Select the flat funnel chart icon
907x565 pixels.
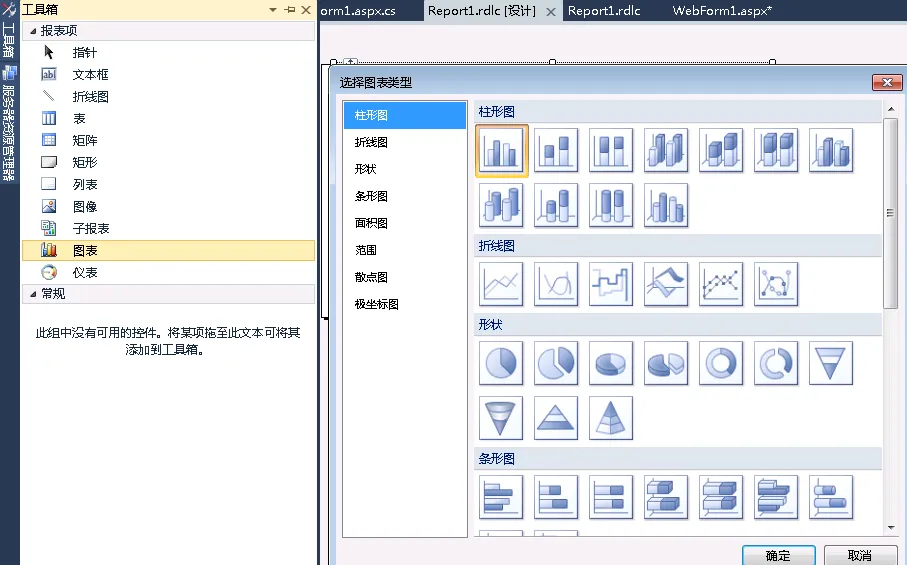pos(831,363)
